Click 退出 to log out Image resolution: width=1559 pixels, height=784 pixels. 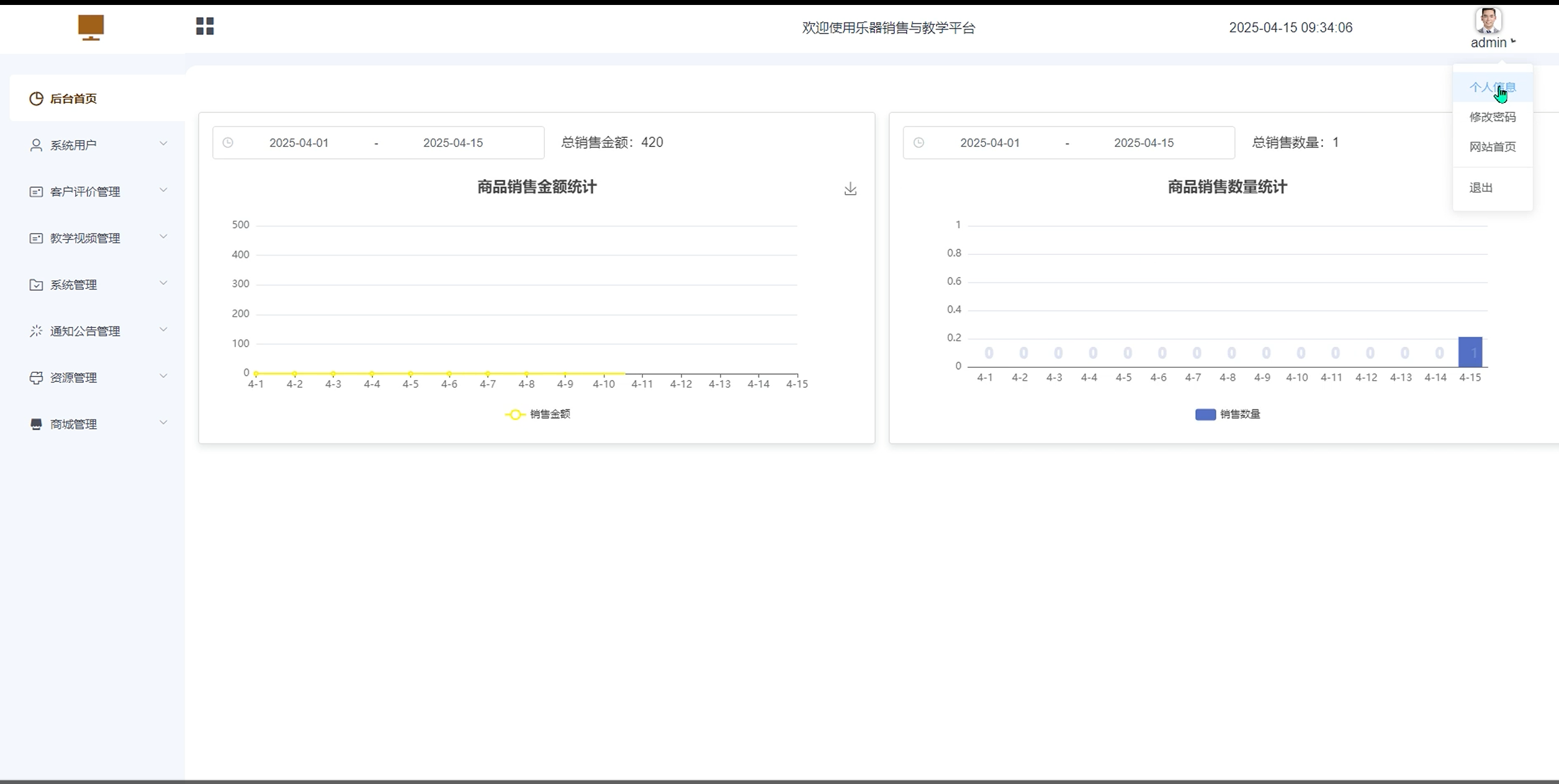(1481, 188)
